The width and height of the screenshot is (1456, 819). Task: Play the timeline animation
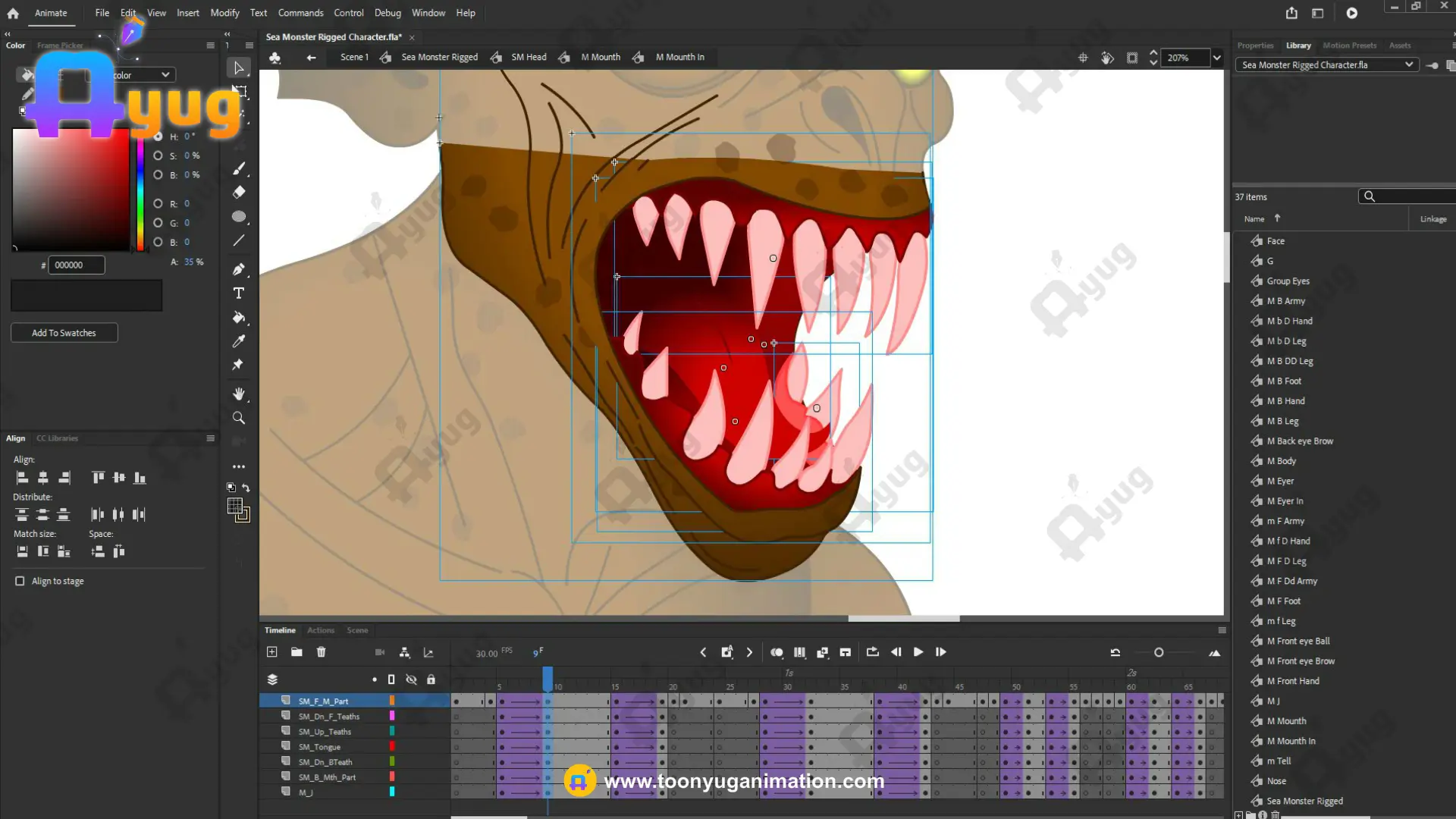pos(918,652)
